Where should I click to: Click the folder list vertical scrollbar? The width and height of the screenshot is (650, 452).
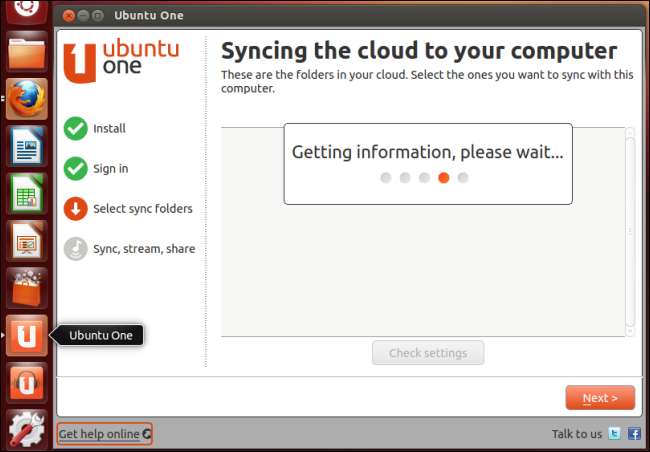pos(630,232)
